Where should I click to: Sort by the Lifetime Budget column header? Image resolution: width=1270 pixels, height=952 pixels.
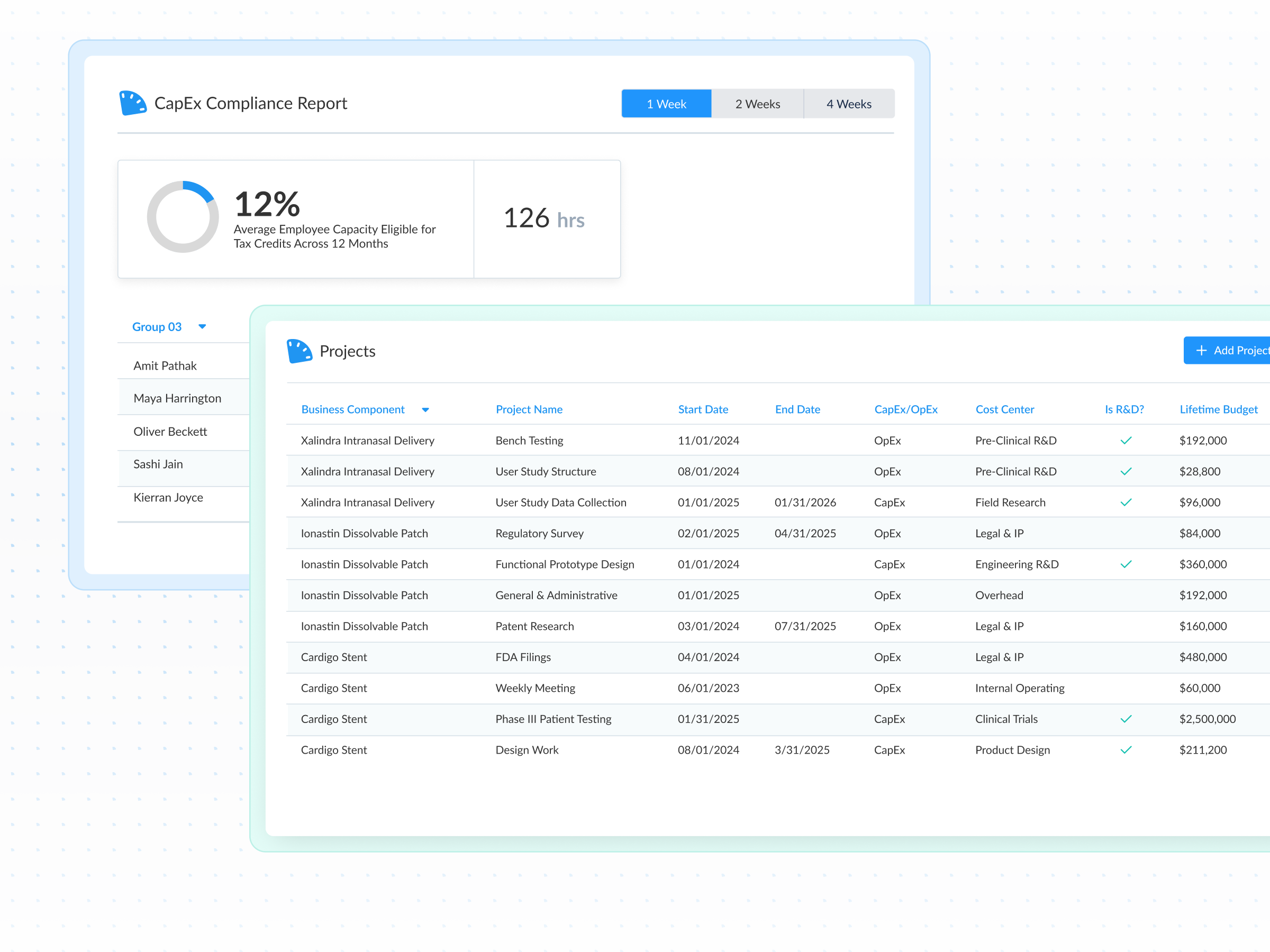pos(1218,409)
